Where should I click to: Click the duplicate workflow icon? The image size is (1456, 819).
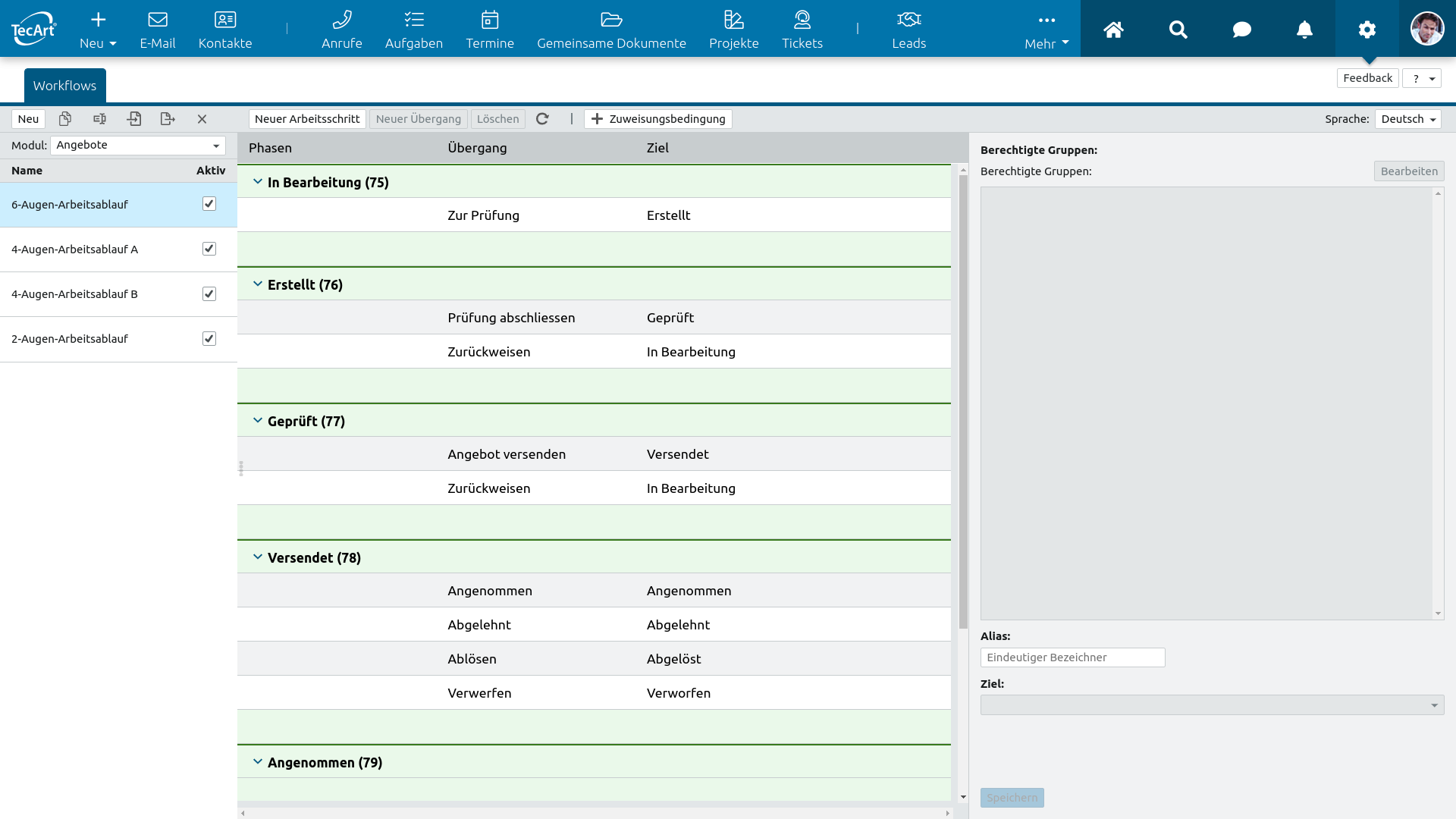pyautogui.click(x=65, y=119)
